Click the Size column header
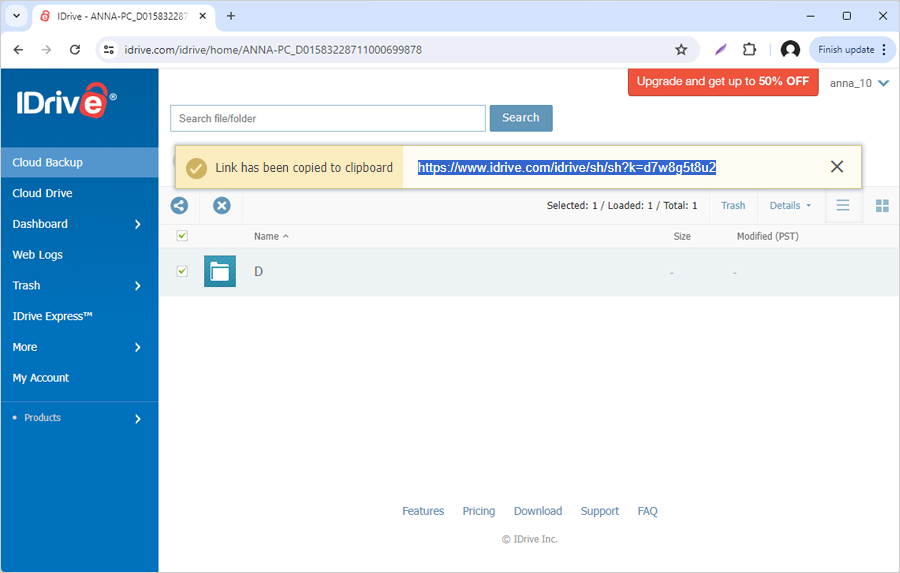 click(x=682, y=236)
